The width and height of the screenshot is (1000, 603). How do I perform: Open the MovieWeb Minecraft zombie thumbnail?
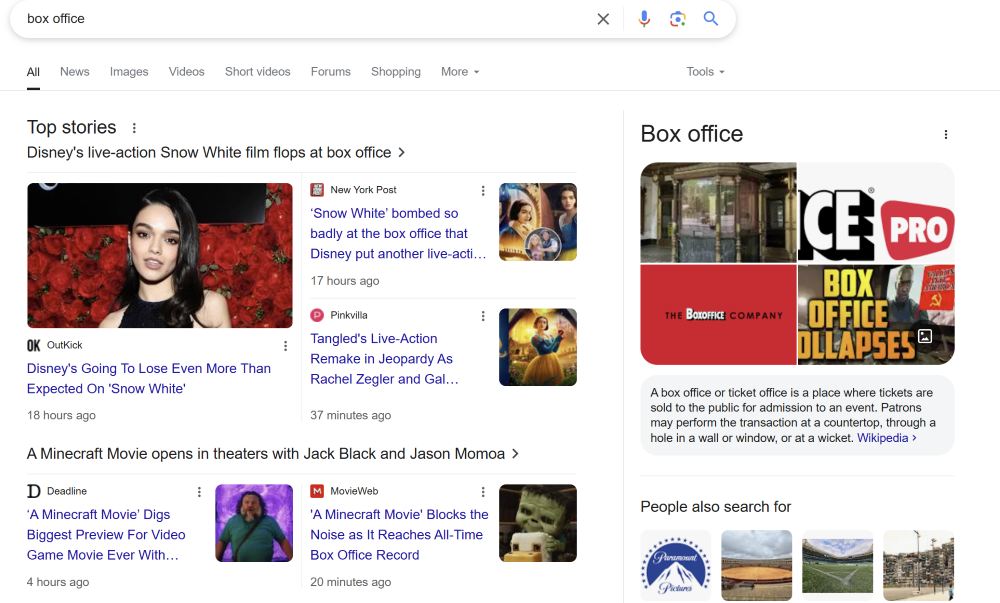click(538, 523)
